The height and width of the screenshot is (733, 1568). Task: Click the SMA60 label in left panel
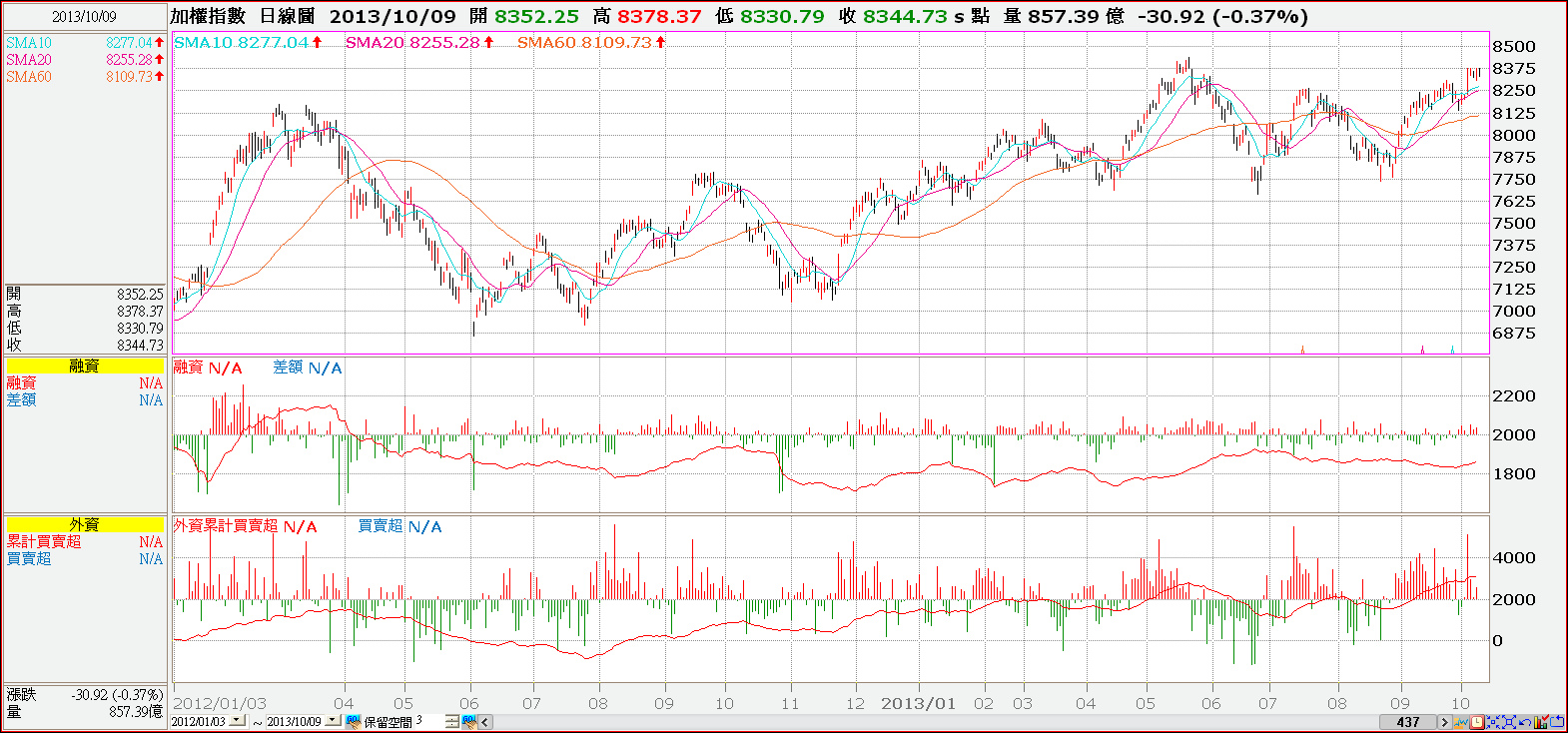29,77
